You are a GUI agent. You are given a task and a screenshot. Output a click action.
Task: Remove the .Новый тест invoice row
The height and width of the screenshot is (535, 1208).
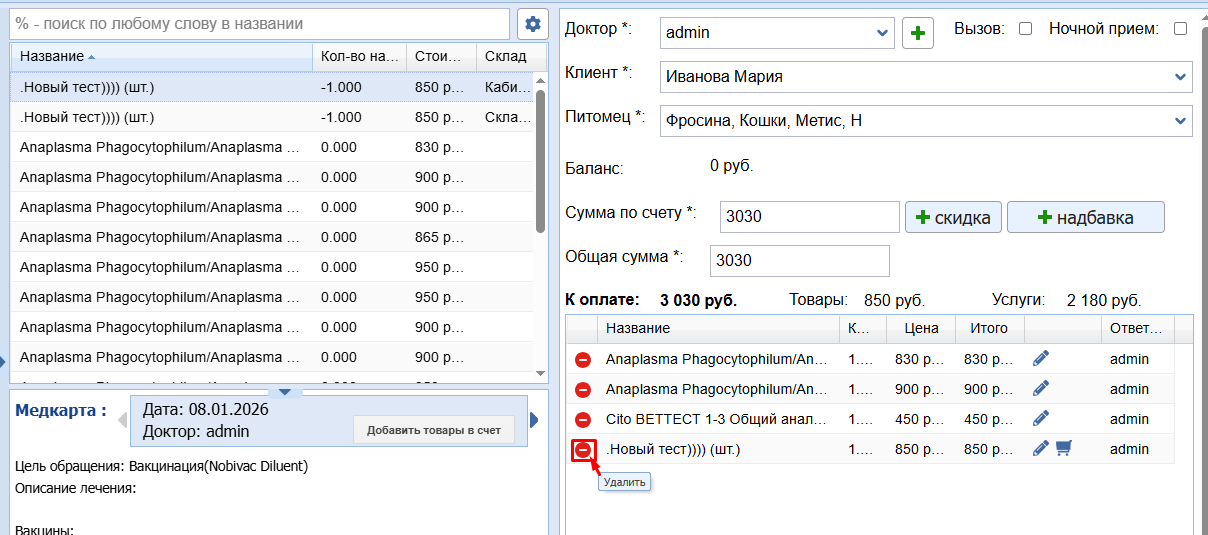pos(582,450)
